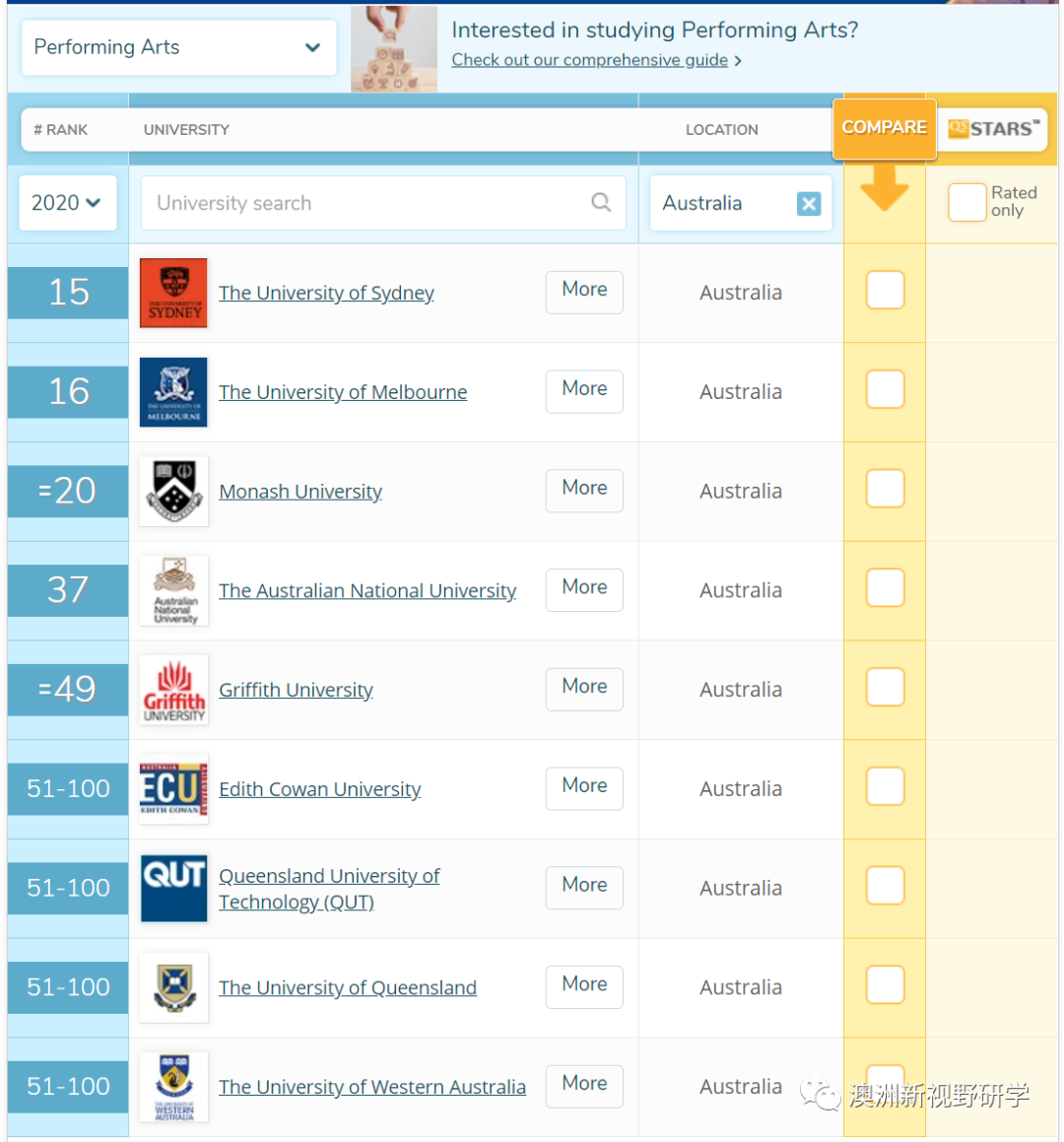Click the LOCATION column header
1064x1142 pixels.
pyautogui.click(x=722, y=130)
